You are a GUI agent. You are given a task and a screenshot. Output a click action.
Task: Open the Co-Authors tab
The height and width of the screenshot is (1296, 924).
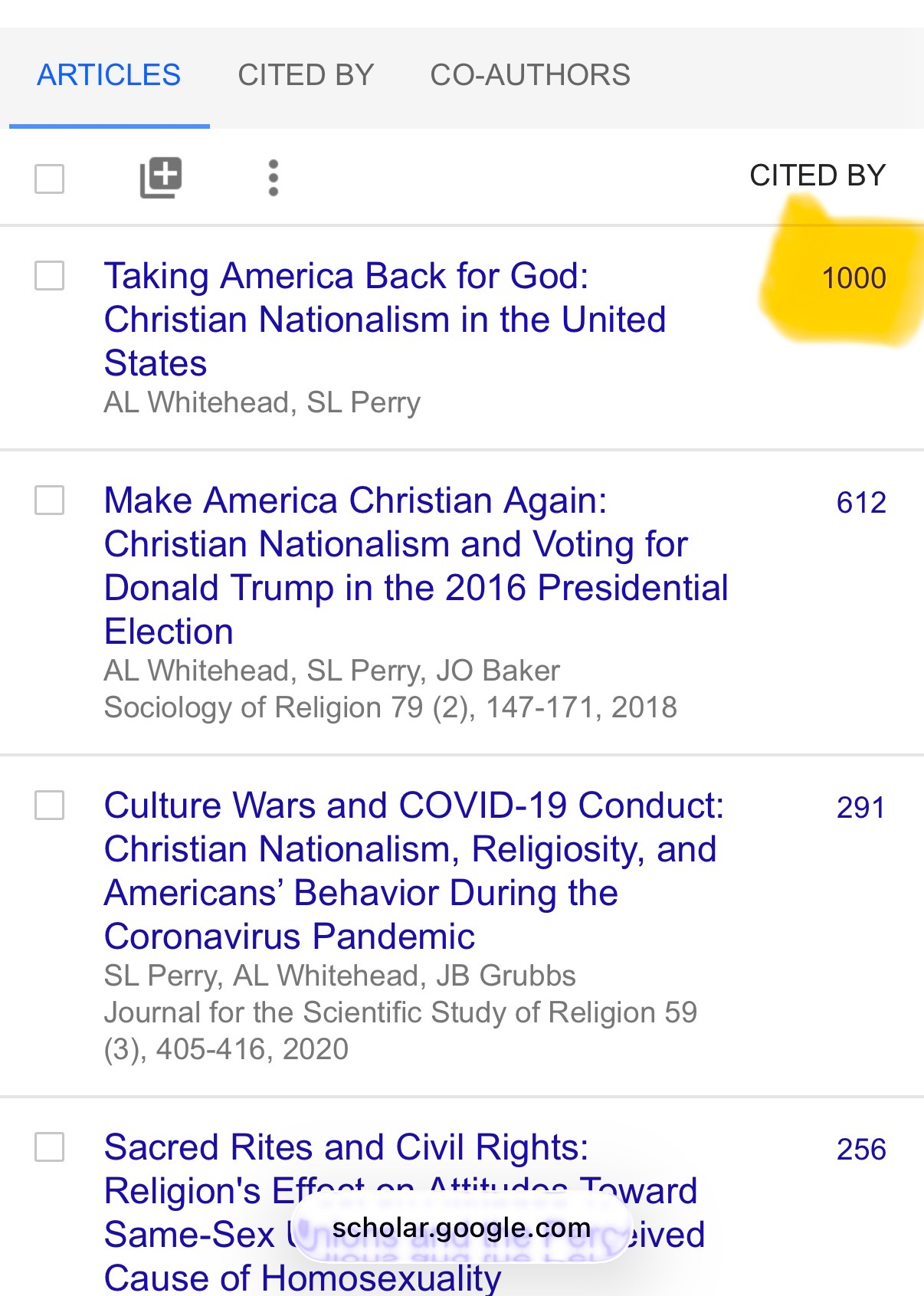pos(530,75)
